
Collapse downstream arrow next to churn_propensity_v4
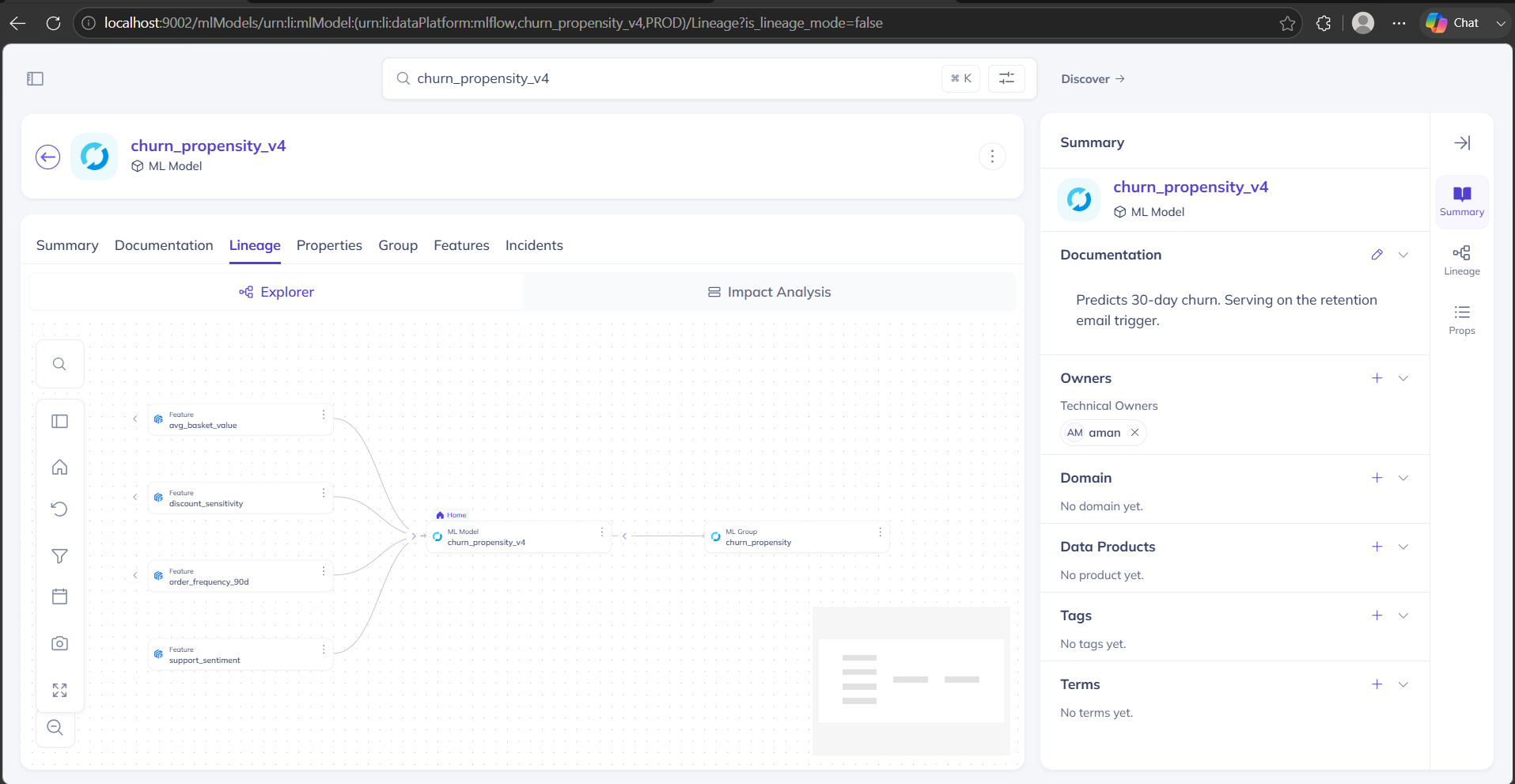coord(624,536)
